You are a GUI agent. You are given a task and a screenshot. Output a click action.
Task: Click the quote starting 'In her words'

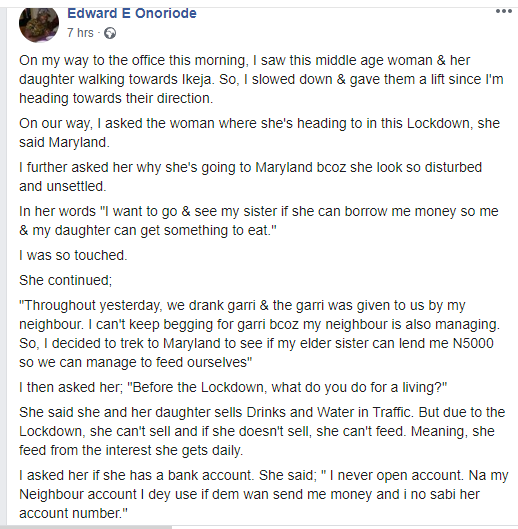tap(259, 221)
